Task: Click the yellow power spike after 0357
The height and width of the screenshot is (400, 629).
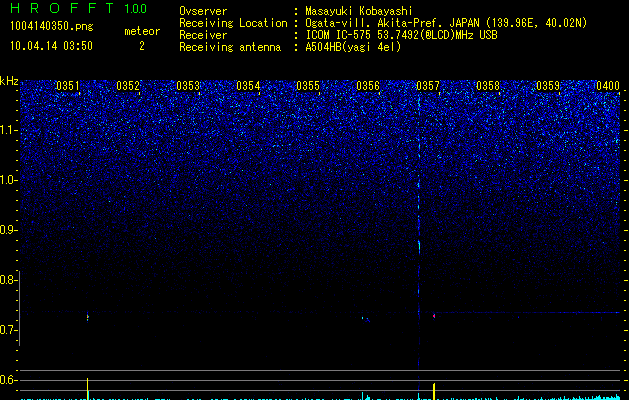Action: [x=434, y=392]
